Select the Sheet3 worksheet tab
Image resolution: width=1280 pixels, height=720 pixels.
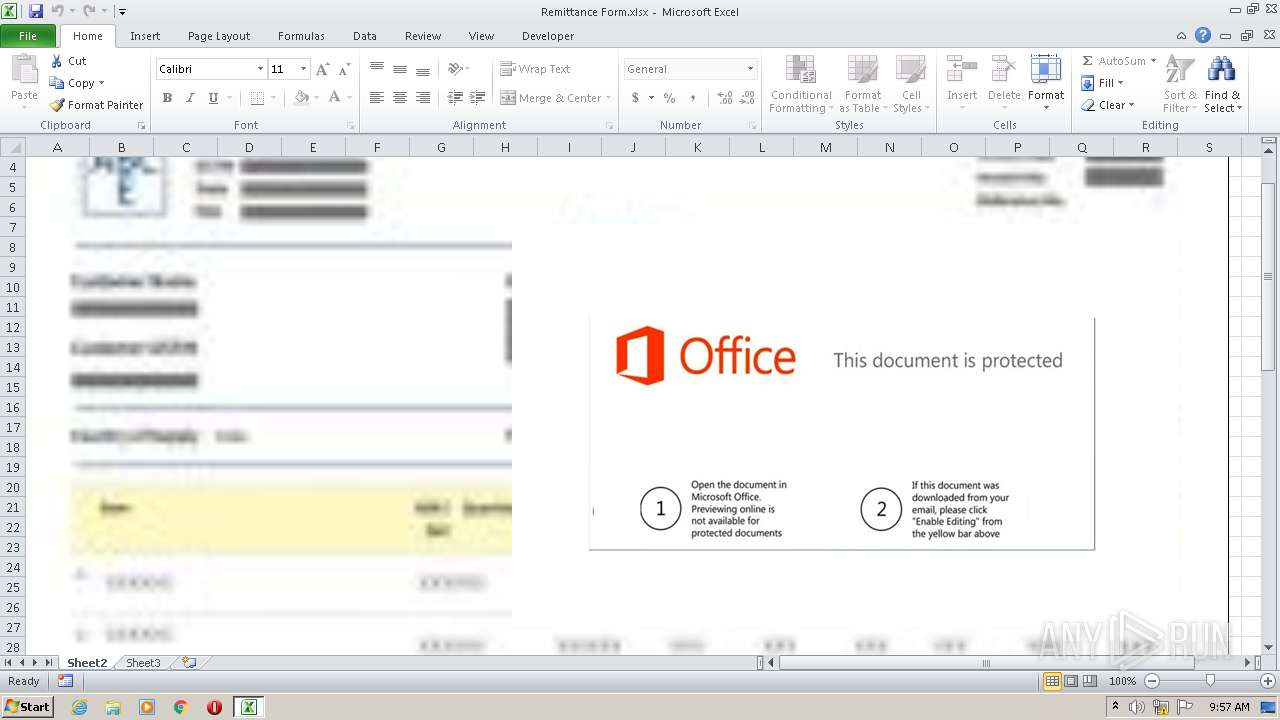pyautogui.click(x=143, y=663)
